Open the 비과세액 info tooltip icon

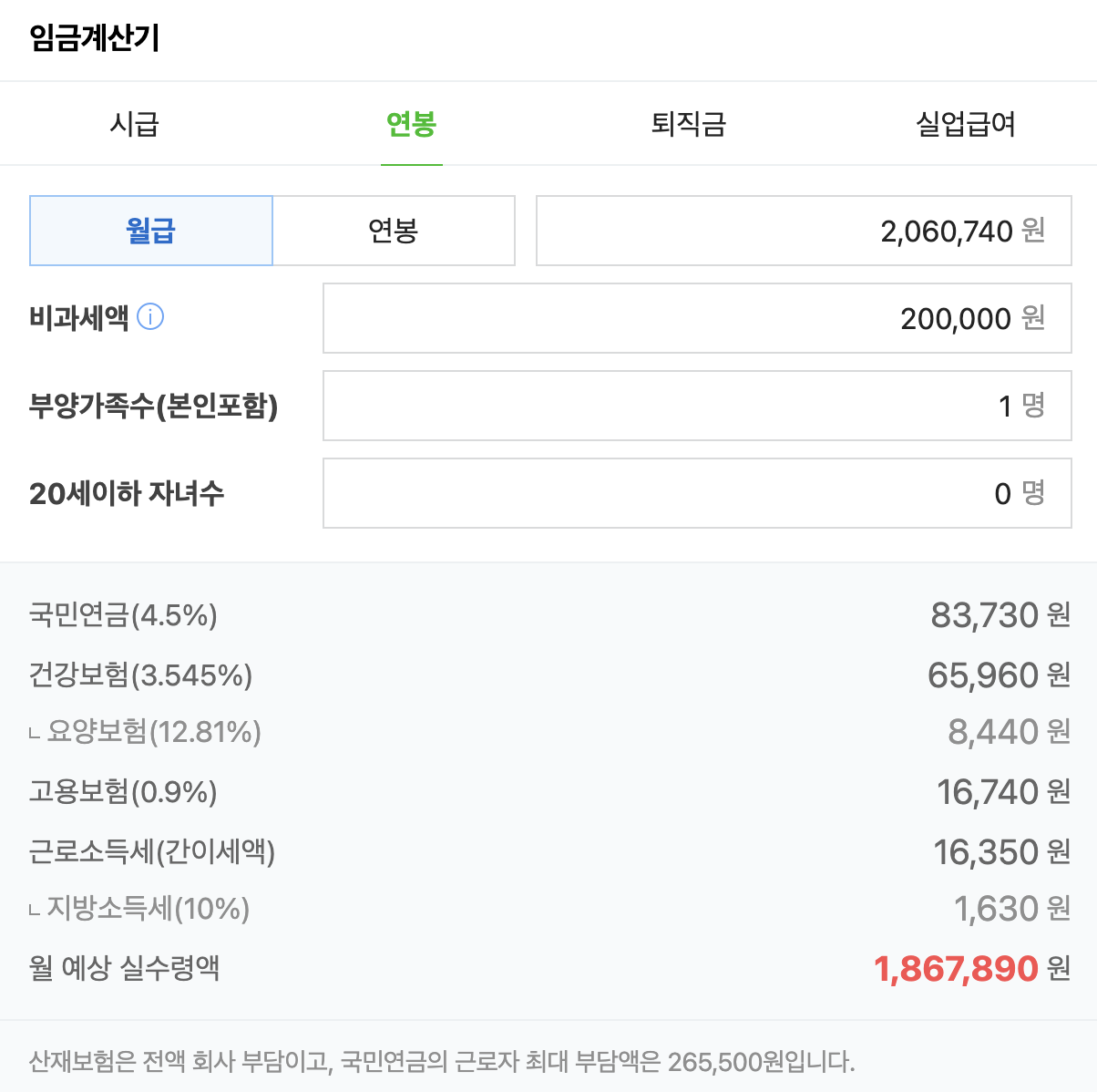[151, 317]
